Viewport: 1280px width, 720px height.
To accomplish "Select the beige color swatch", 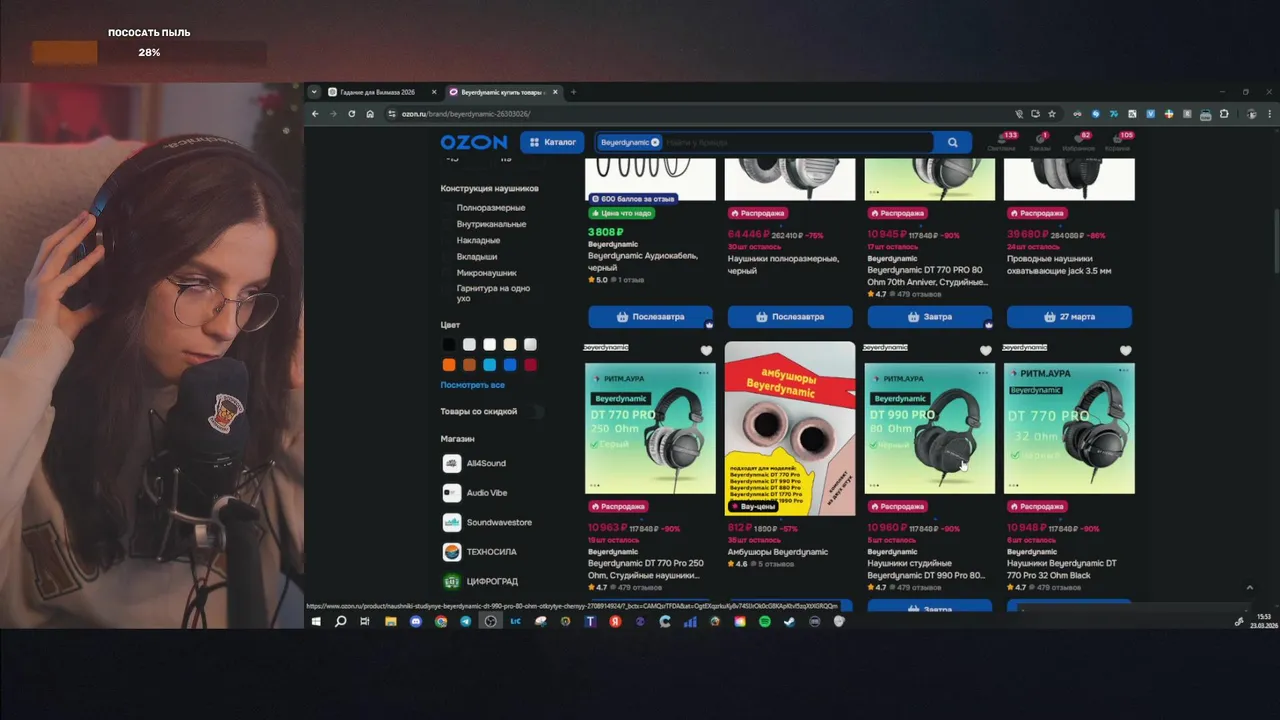I will click(x=510, y=345).
